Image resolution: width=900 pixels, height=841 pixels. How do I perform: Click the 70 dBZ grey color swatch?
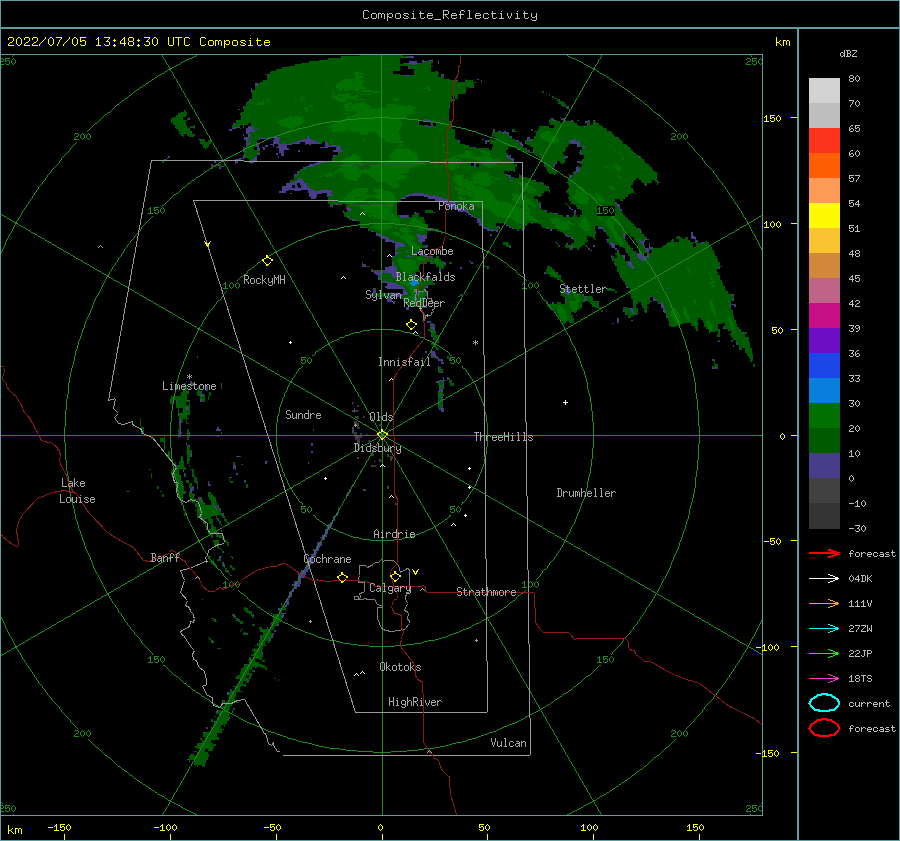click(824, 91)
